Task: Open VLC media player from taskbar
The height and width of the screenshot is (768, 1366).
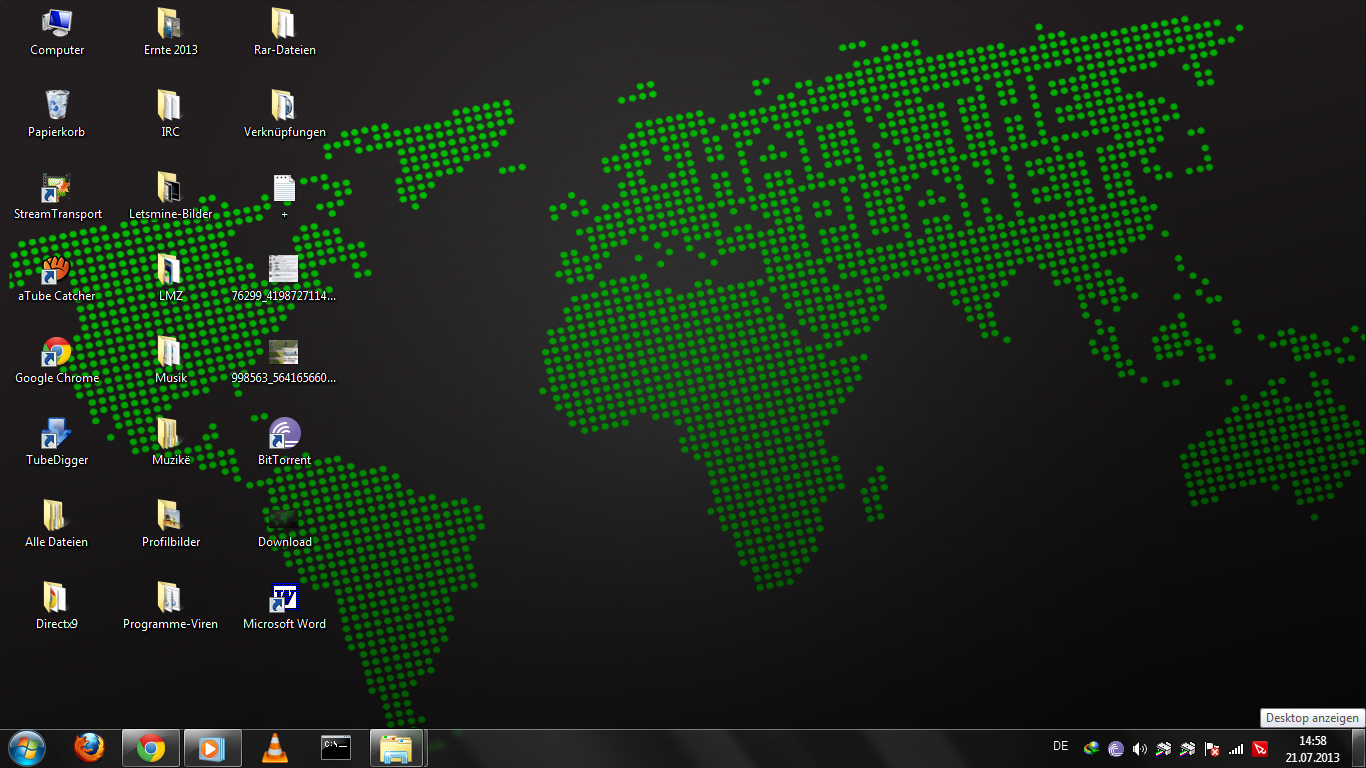Action: click(x=274, y=747)
